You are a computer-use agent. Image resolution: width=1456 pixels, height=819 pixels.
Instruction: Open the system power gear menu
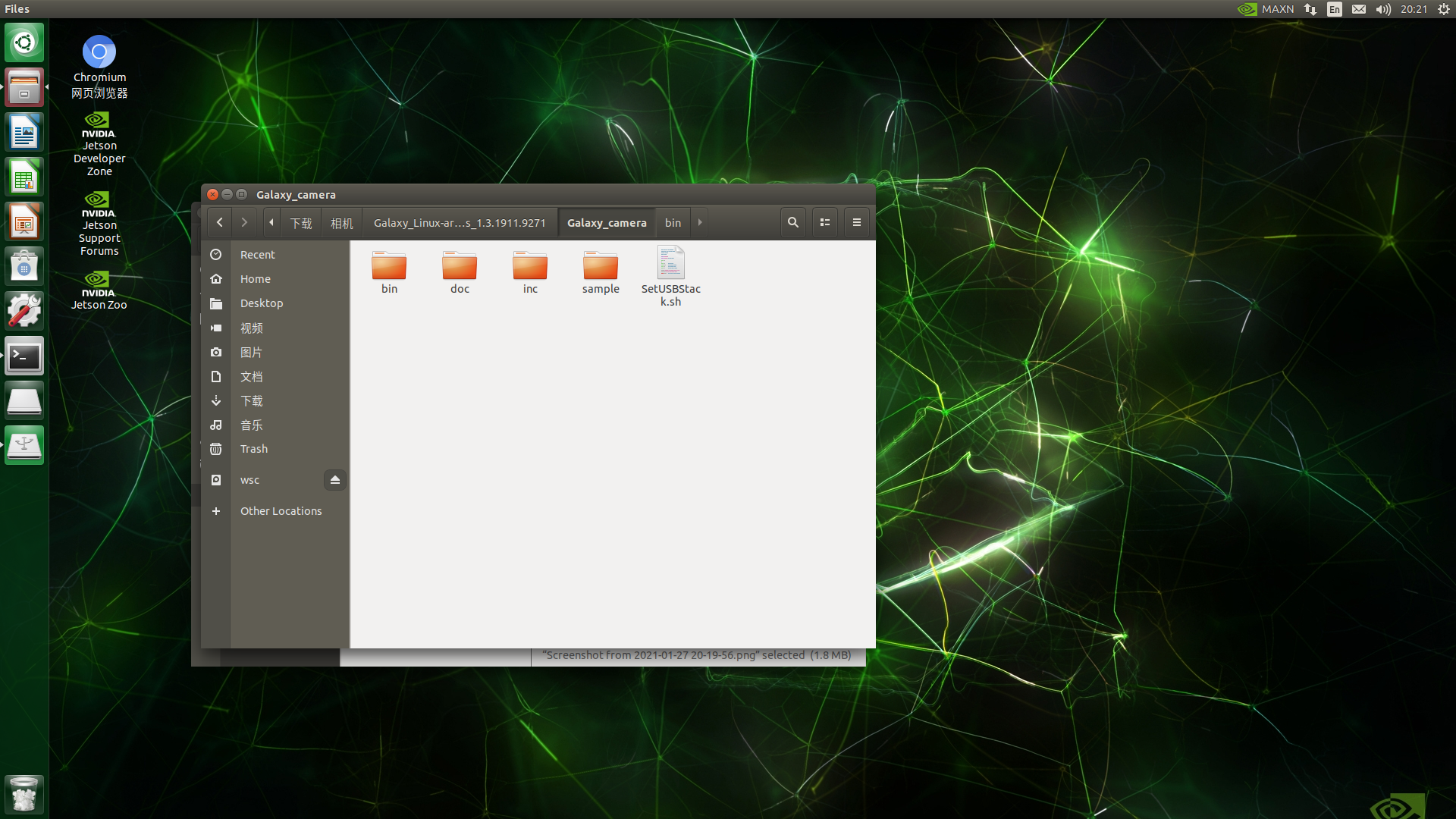[x=1444, y=9]
